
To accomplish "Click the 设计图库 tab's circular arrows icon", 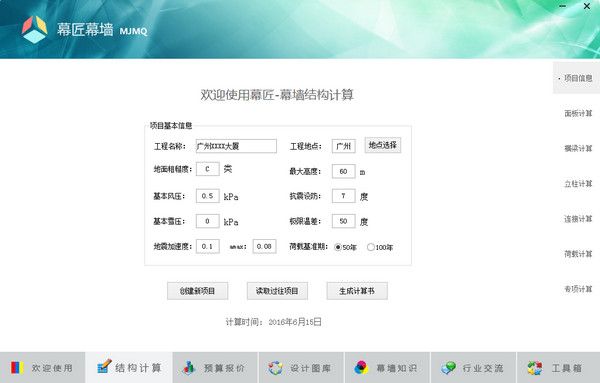I will point(275,368).
